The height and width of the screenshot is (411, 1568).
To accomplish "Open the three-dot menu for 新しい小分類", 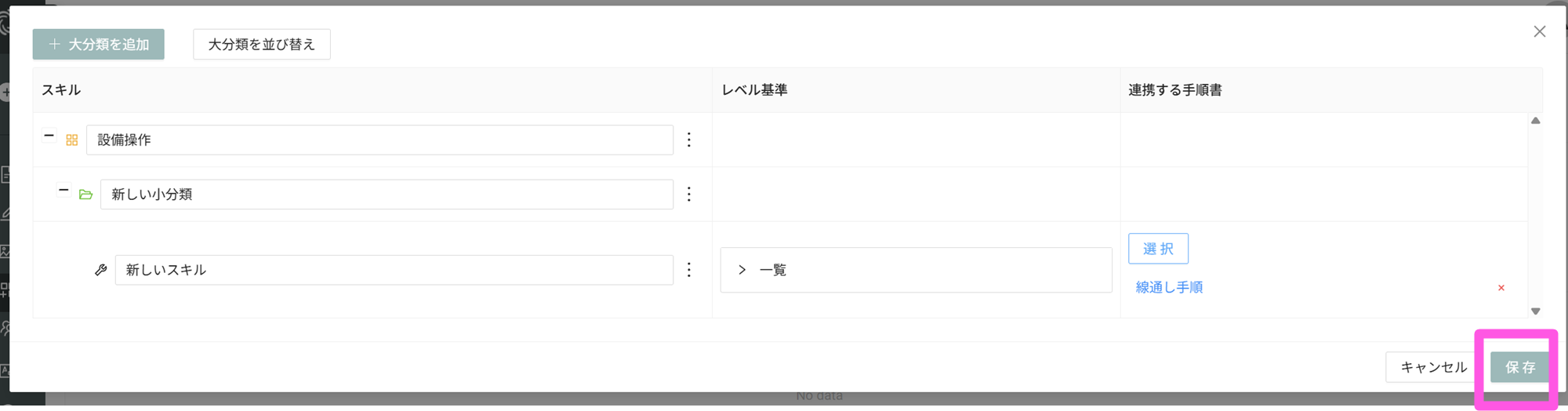I will click(x=688, y=195).
